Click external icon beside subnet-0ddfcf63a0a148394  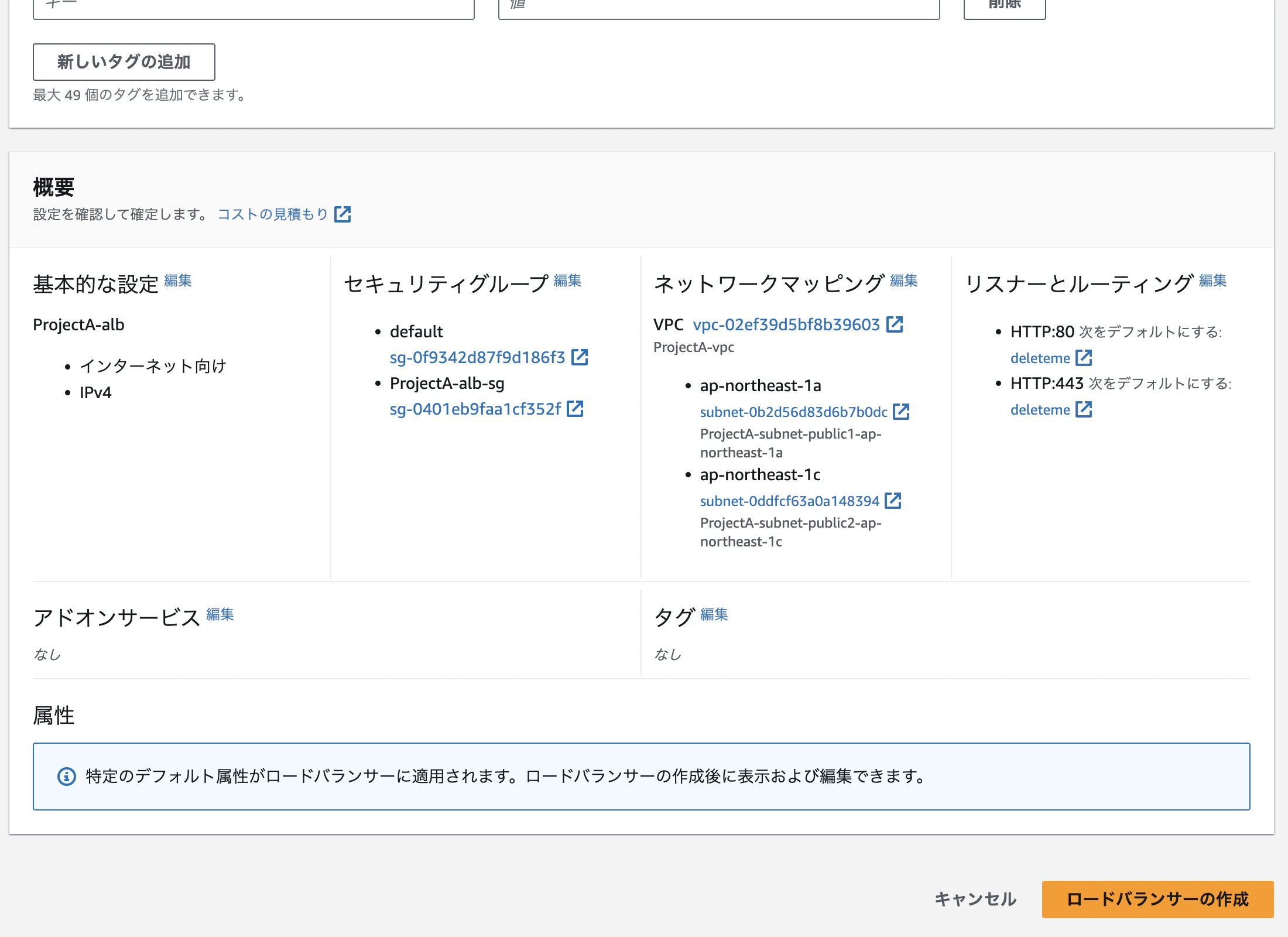(893, 501)
